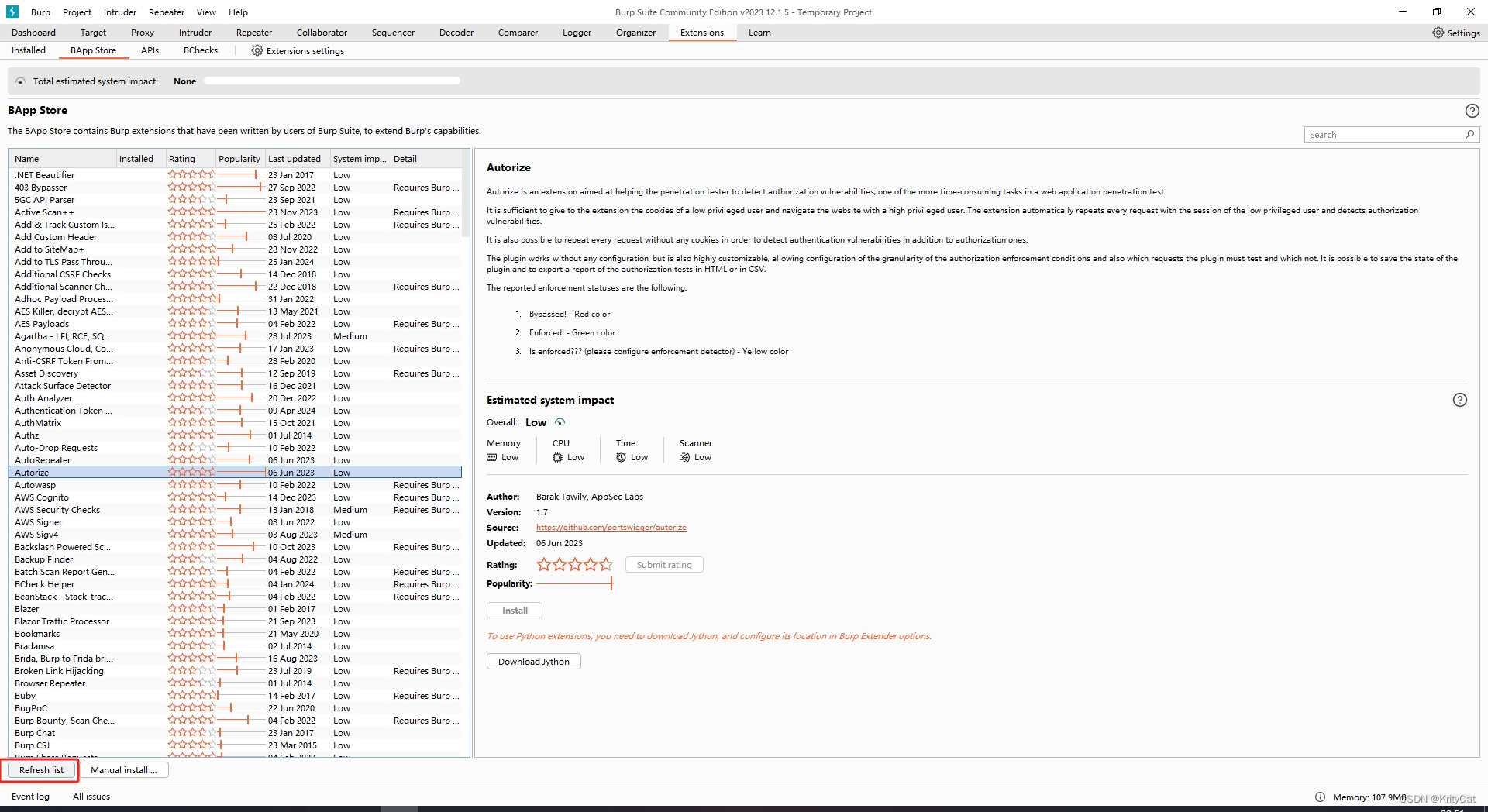Open the Autorize GitHub source link

coord(611,528)
